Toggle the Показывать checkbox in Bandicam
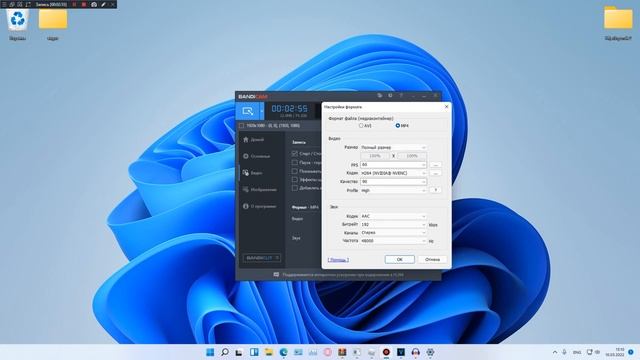The height and width of the screenshot is (360, 640). [295, 171]
